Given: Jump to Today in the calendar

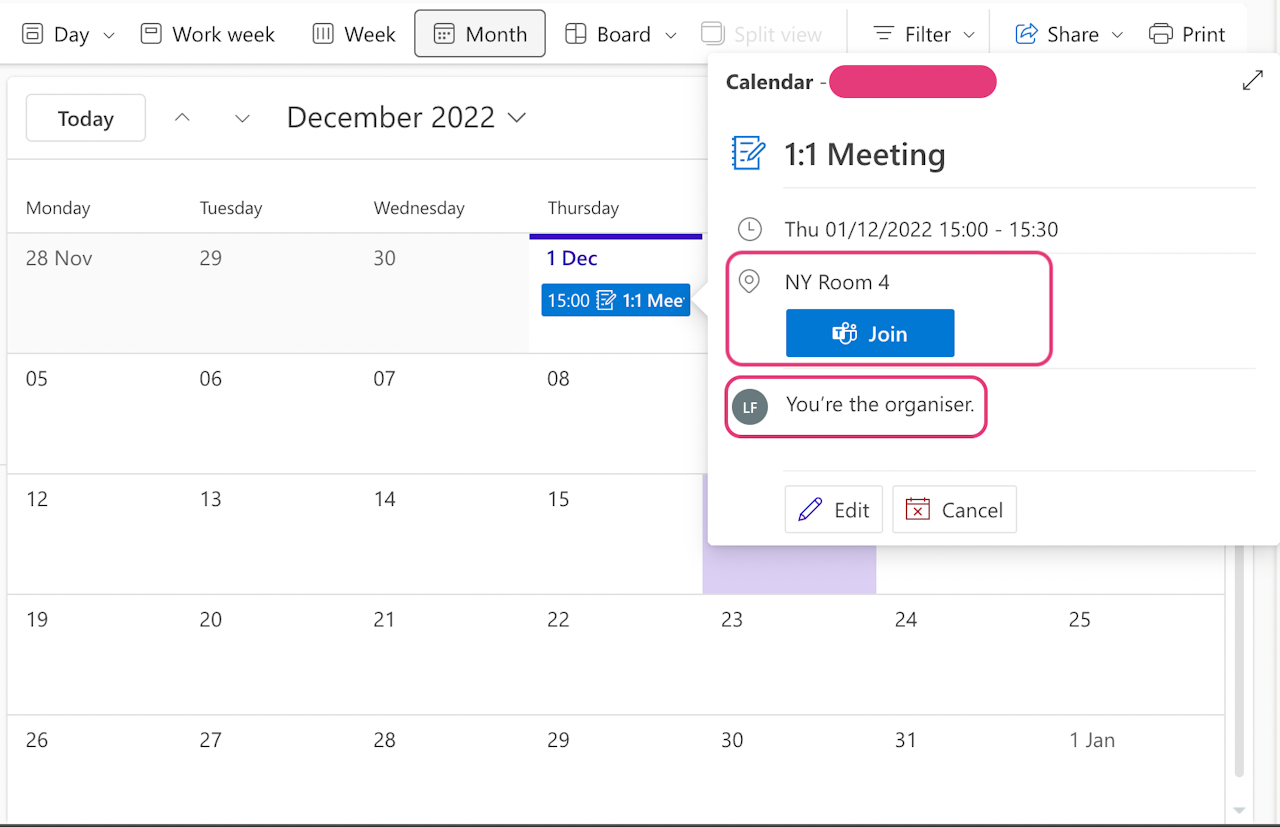Looking at the screenshot, I should pyautogui.click(x=86, y=118).
